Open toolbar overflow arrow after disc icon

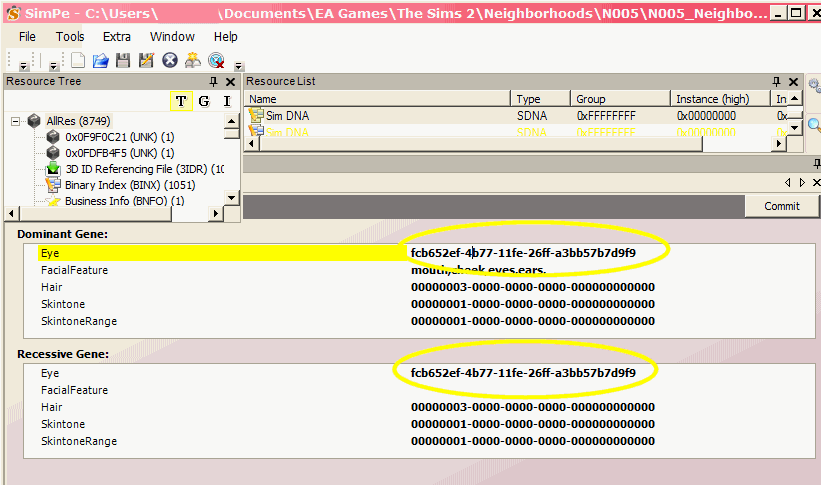239,66
